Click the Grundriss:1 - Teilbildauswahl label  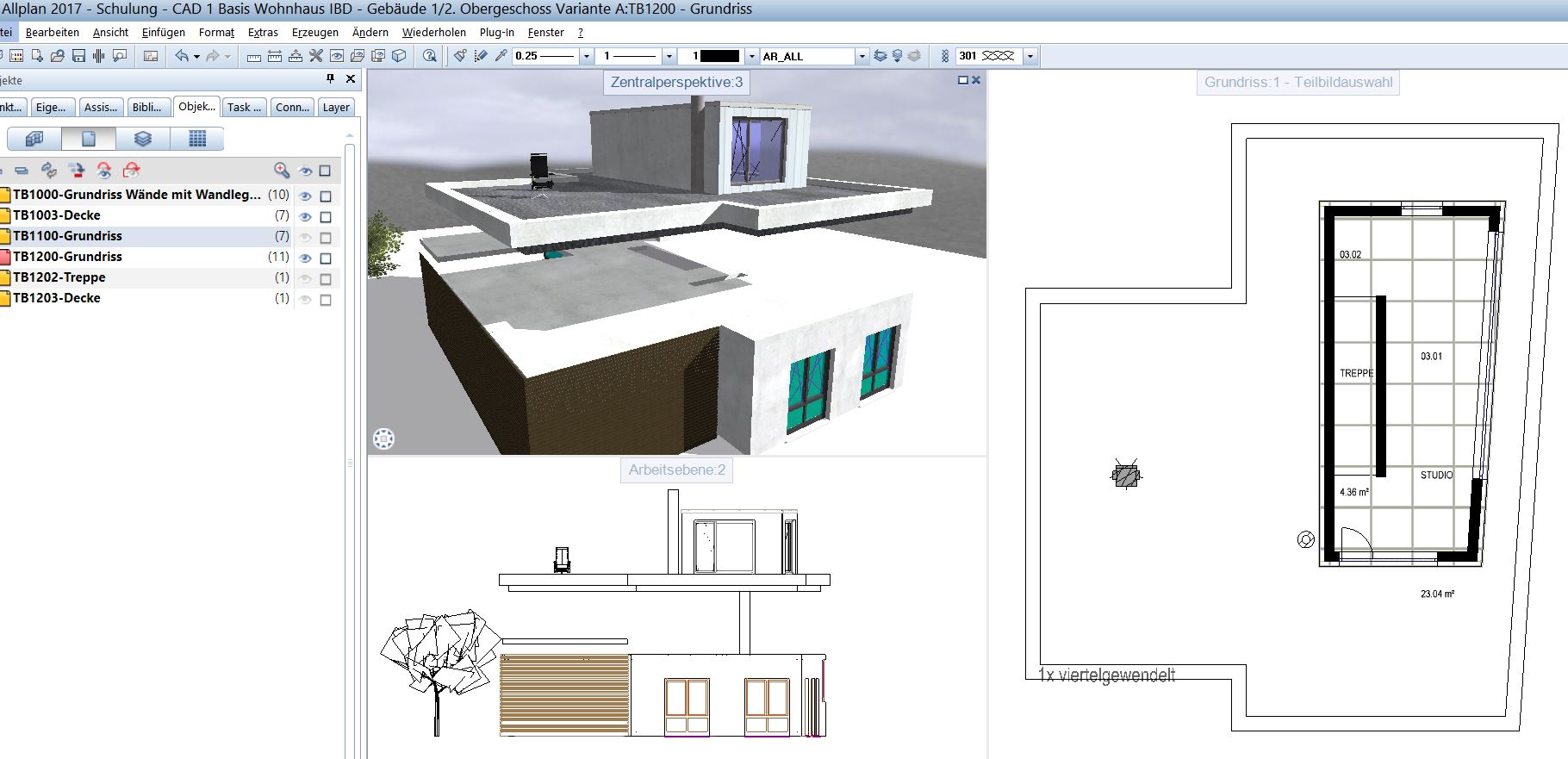click(x=1297, y=83)
